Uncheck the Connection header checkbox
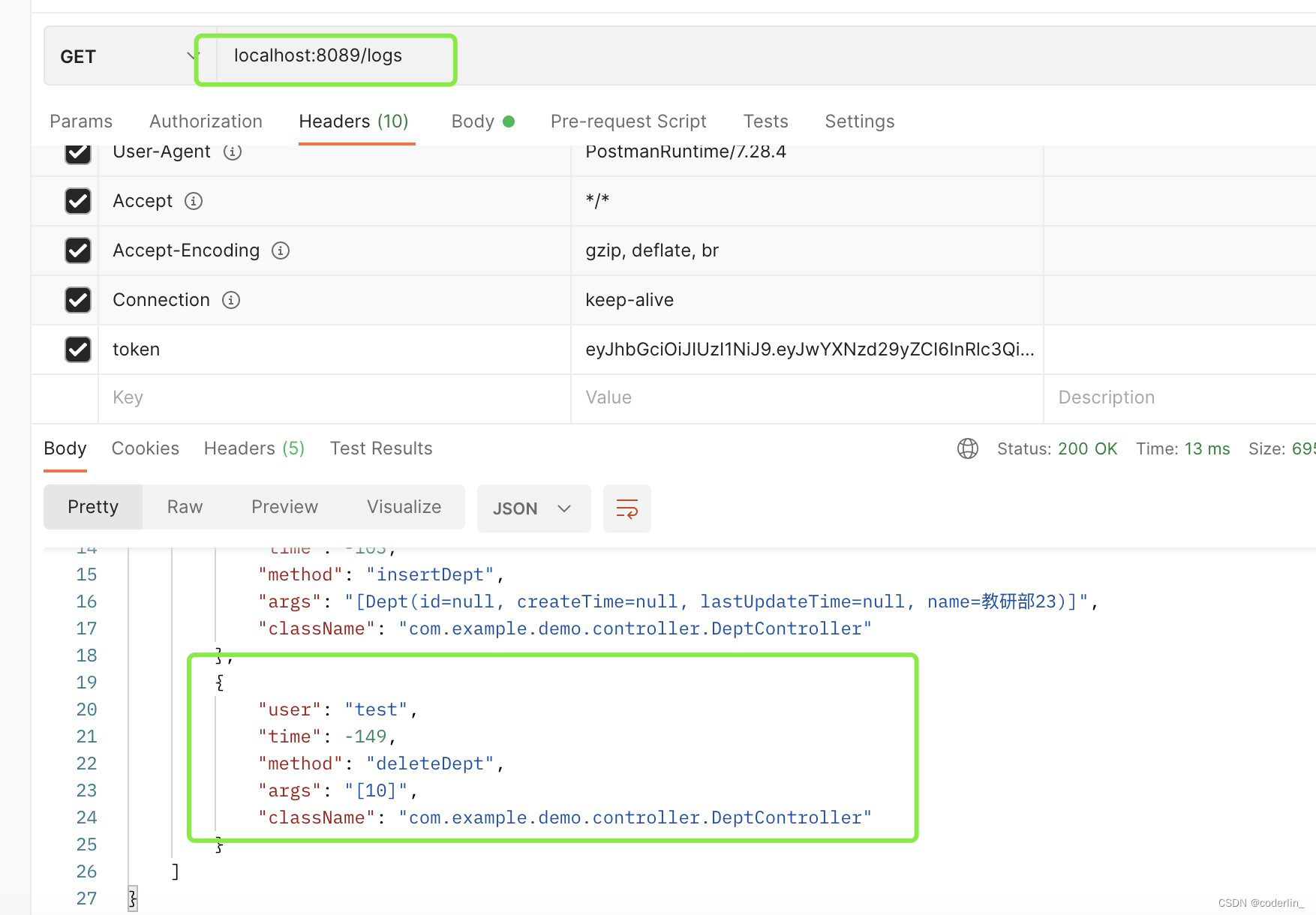 pos(78,300)
